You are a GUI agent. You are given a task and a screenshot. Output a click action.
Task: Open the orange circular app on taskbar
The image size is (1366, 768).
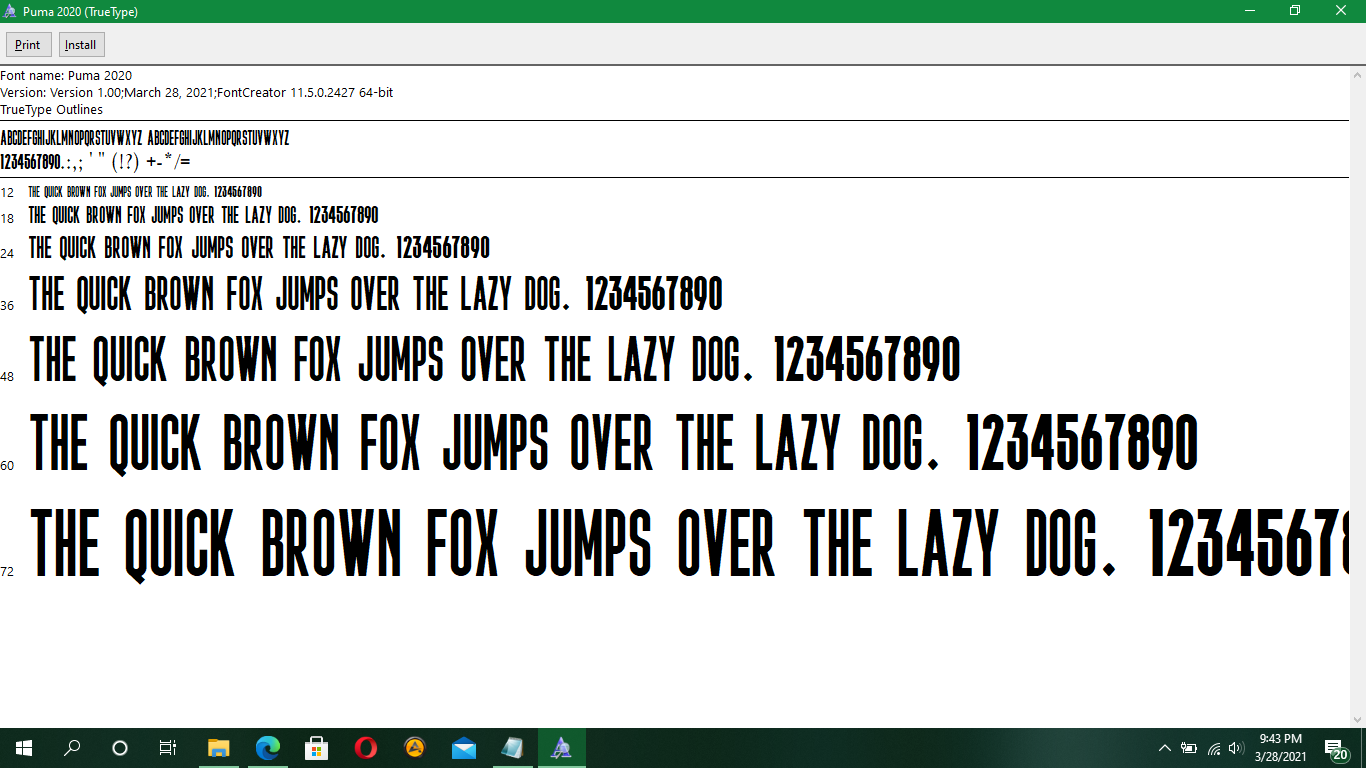[414, 748]
